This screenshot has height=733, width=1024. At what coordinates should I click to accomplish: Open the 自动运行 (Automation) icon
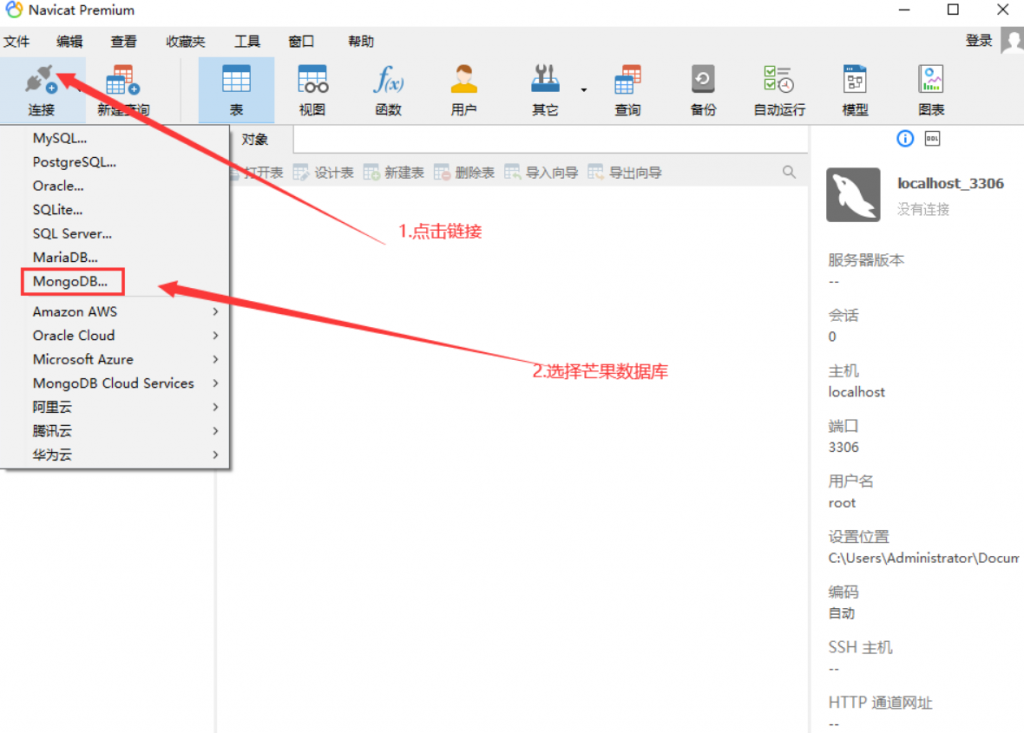point(779,89)
